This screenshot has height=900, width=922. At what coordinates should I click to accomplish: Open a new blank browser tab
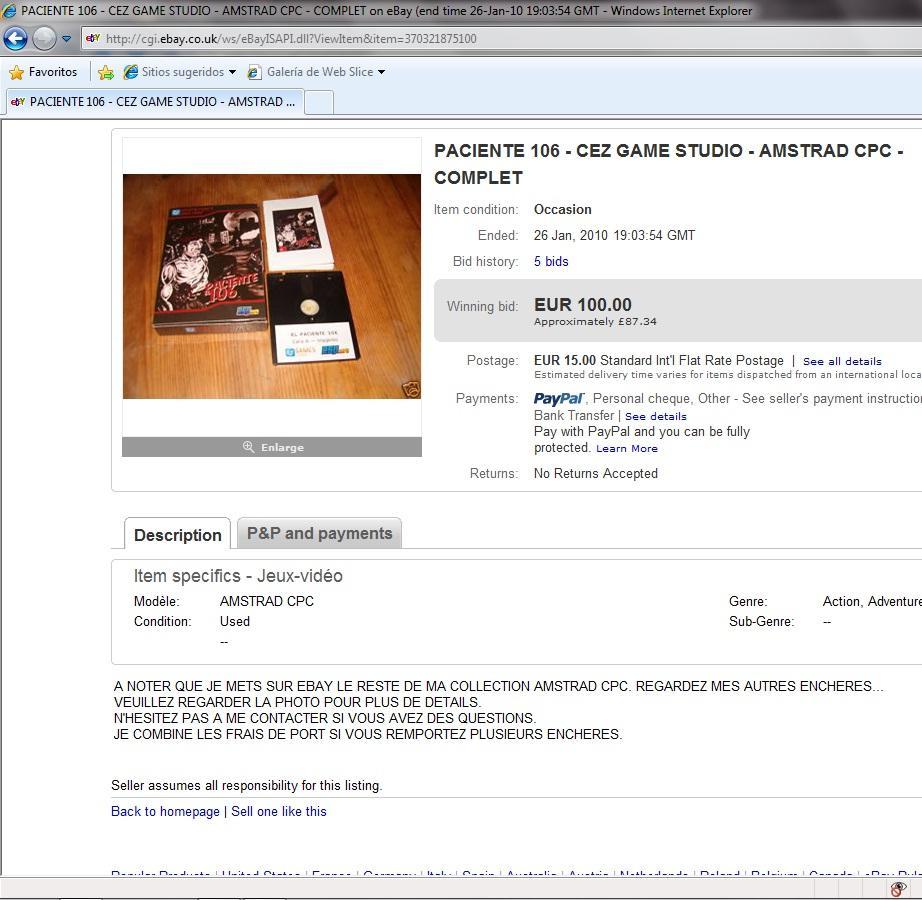pyautogui.click(x=319, y=102)
